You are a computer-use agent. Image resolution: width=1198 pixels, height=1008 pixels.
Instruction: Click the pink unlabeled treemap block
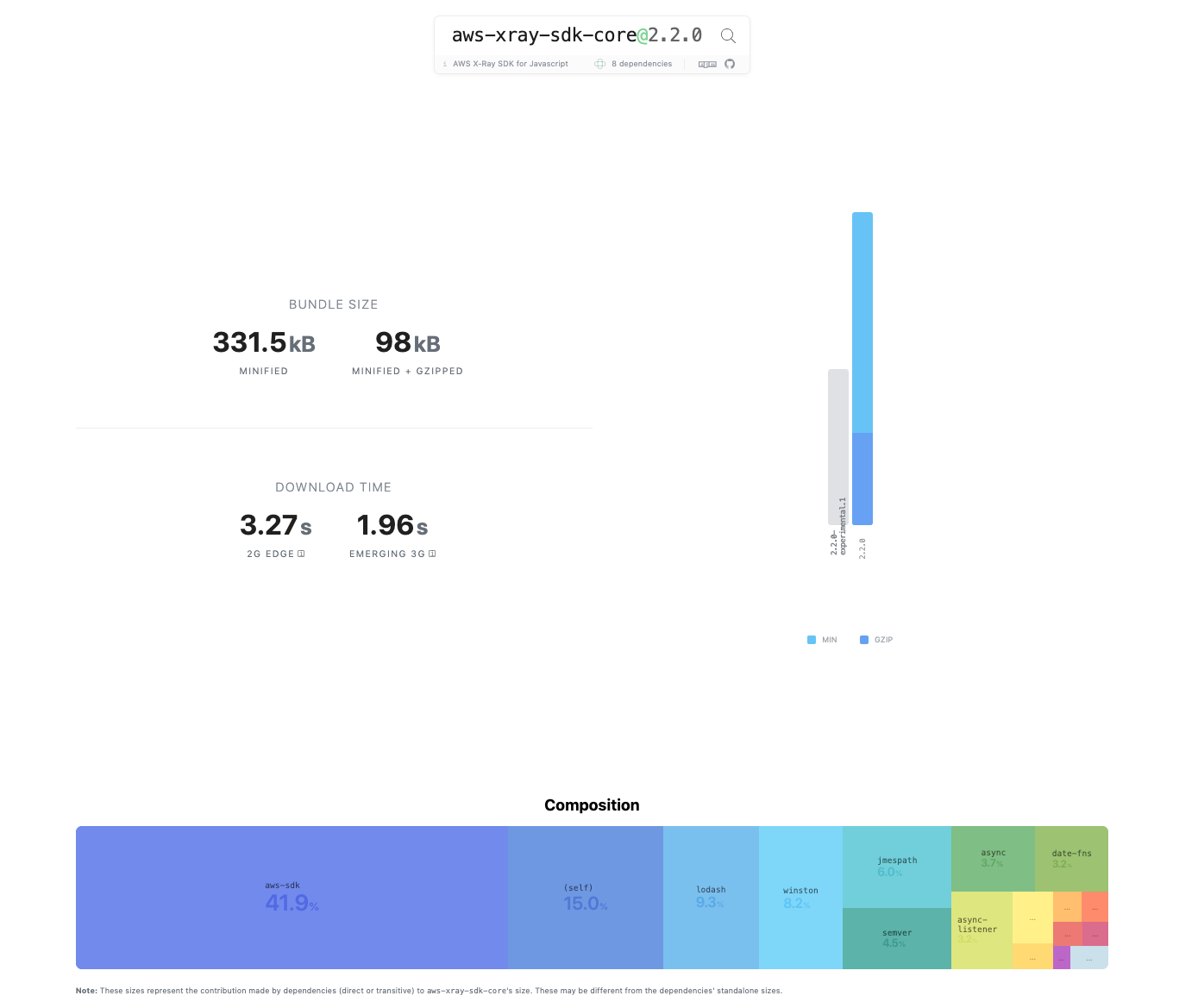[1095, 934]
